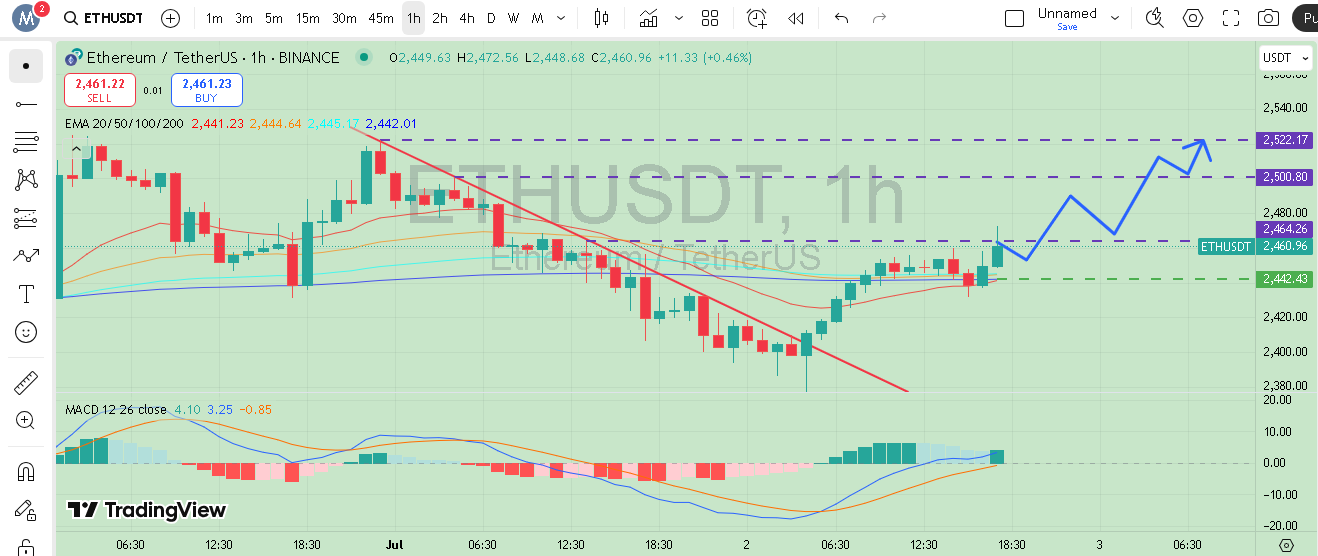The image size is (1318, 556).
Task: Take a chart snapshot with camera icon
Action: pos(1268,18)
